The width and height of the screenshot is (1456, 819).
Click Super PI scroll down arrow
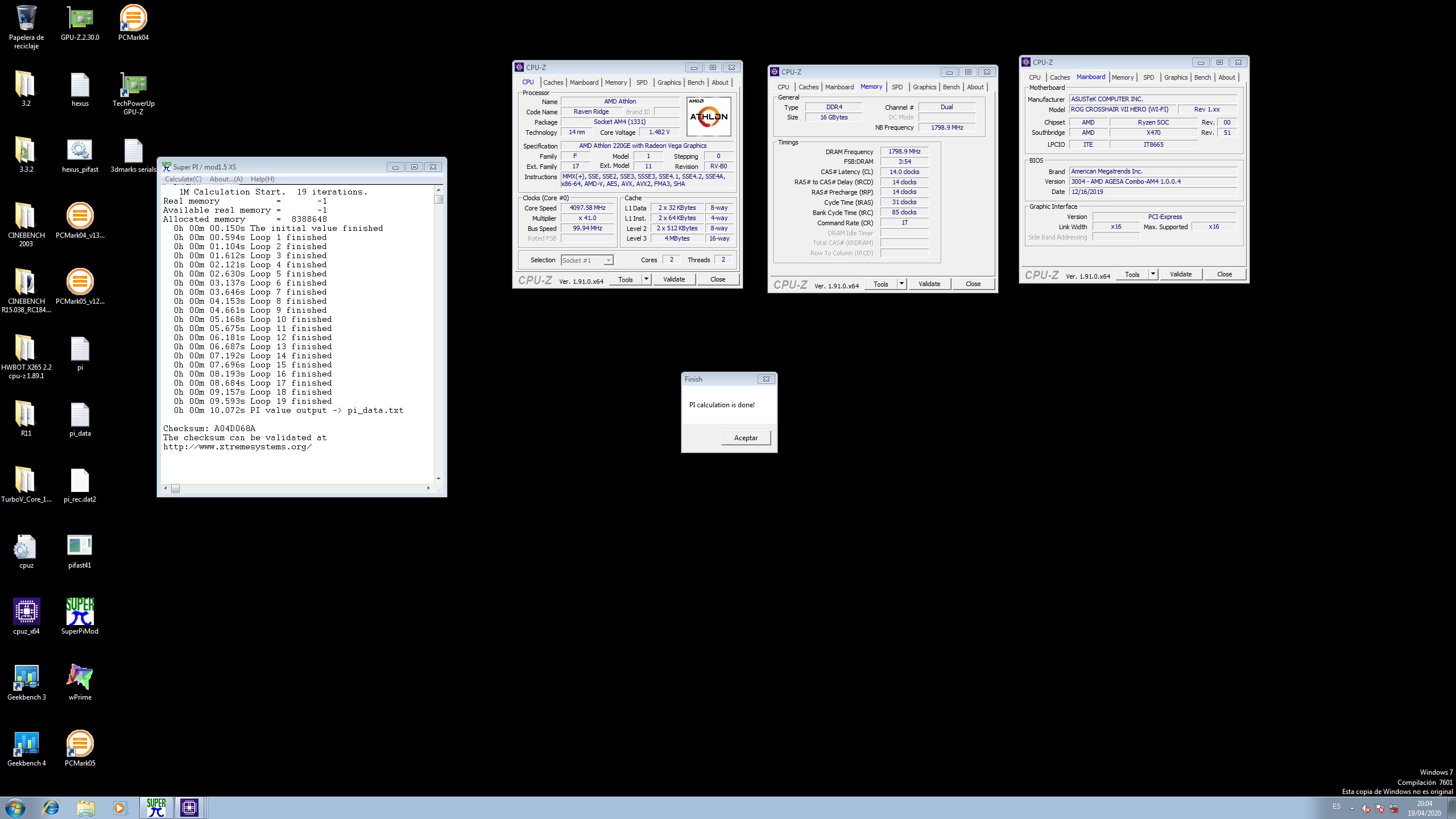tap(439, 479)
